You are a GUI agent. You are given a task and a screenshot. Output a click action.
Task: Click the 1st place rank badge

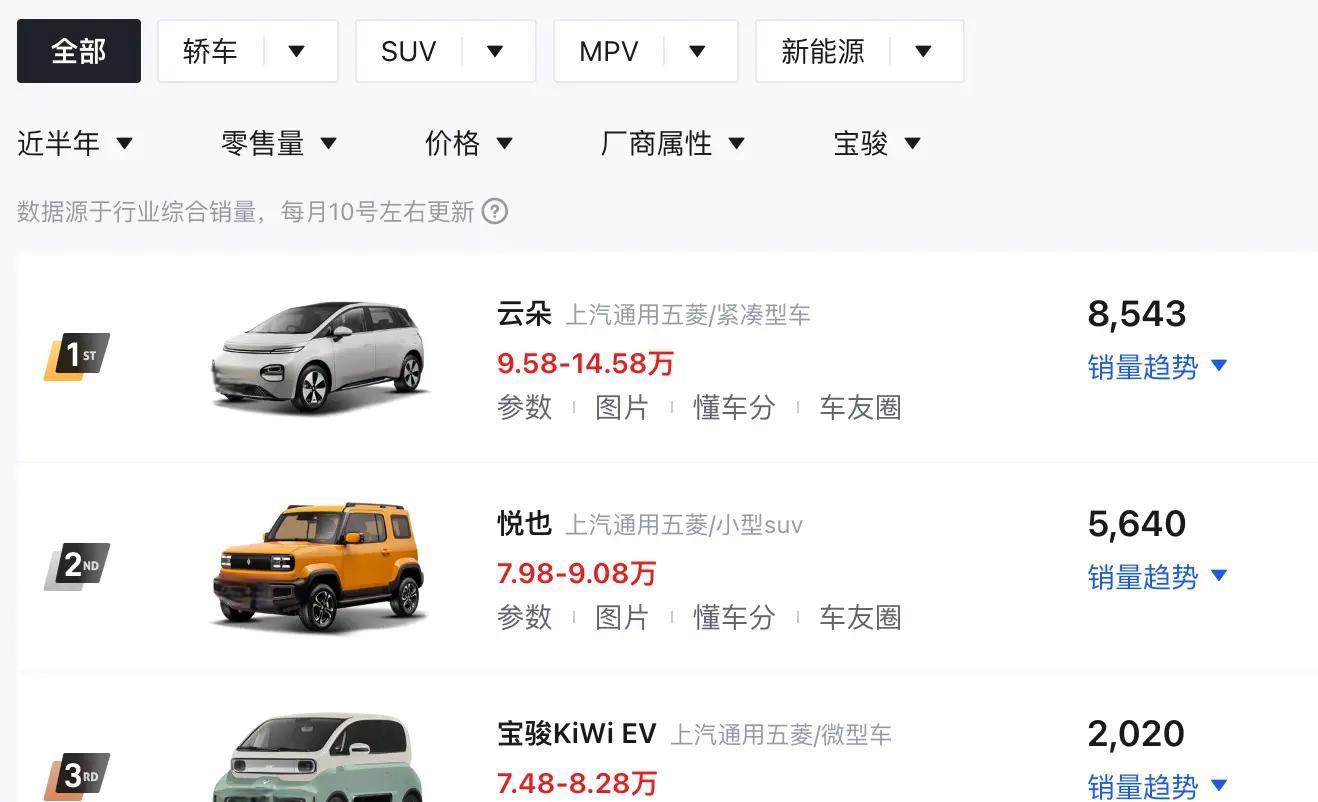coord(77,357)
